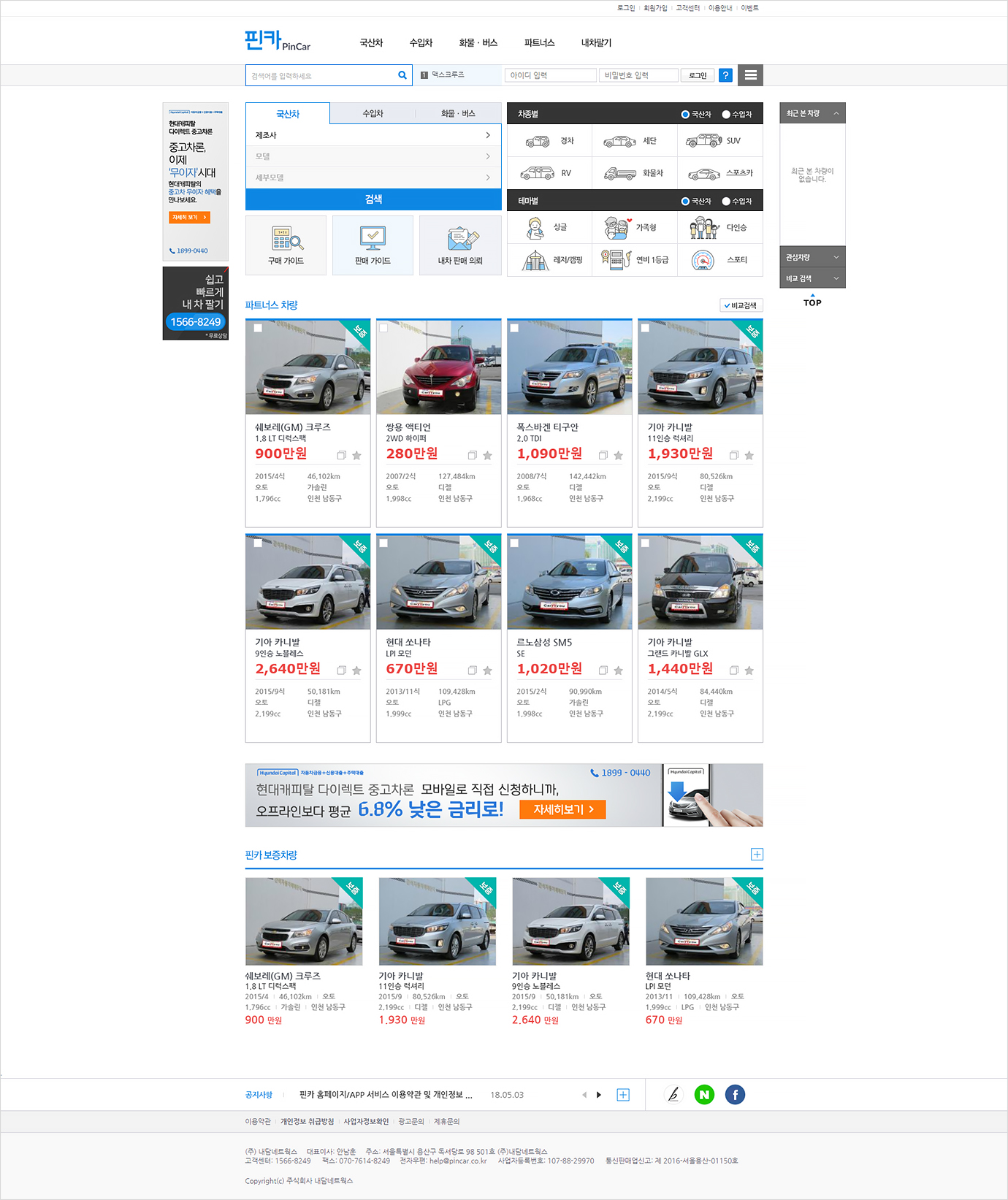Viewport: 1008px width, 1200px height.
Task: Click the 로그인 button beside password field
Action: point(698,75)
